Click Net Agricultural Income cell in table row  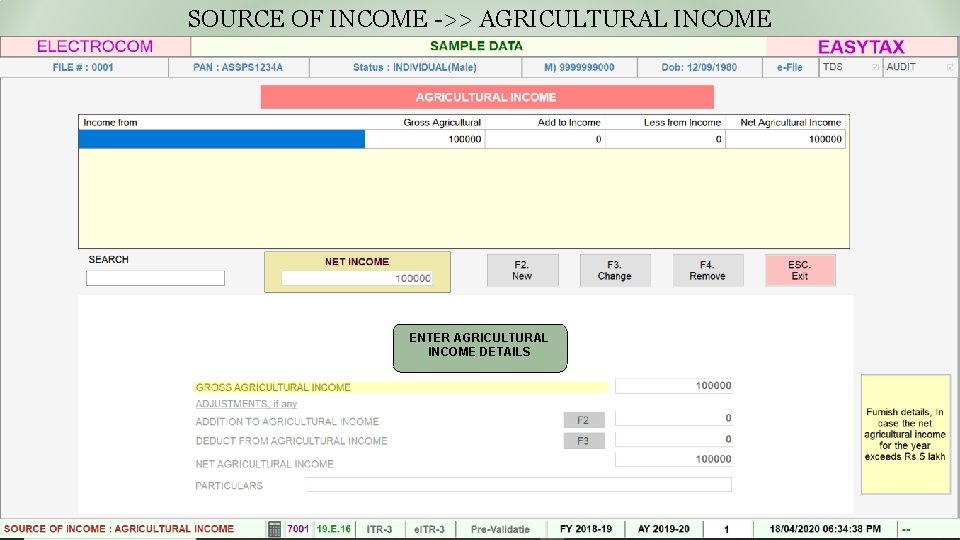pyautogui.click(x=786, y=139)
